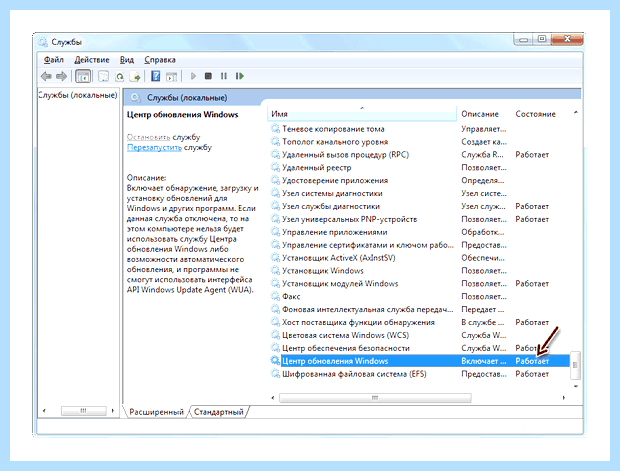Open the Действие menu
This screenshot has height=471, width=620.
(92, 60)
